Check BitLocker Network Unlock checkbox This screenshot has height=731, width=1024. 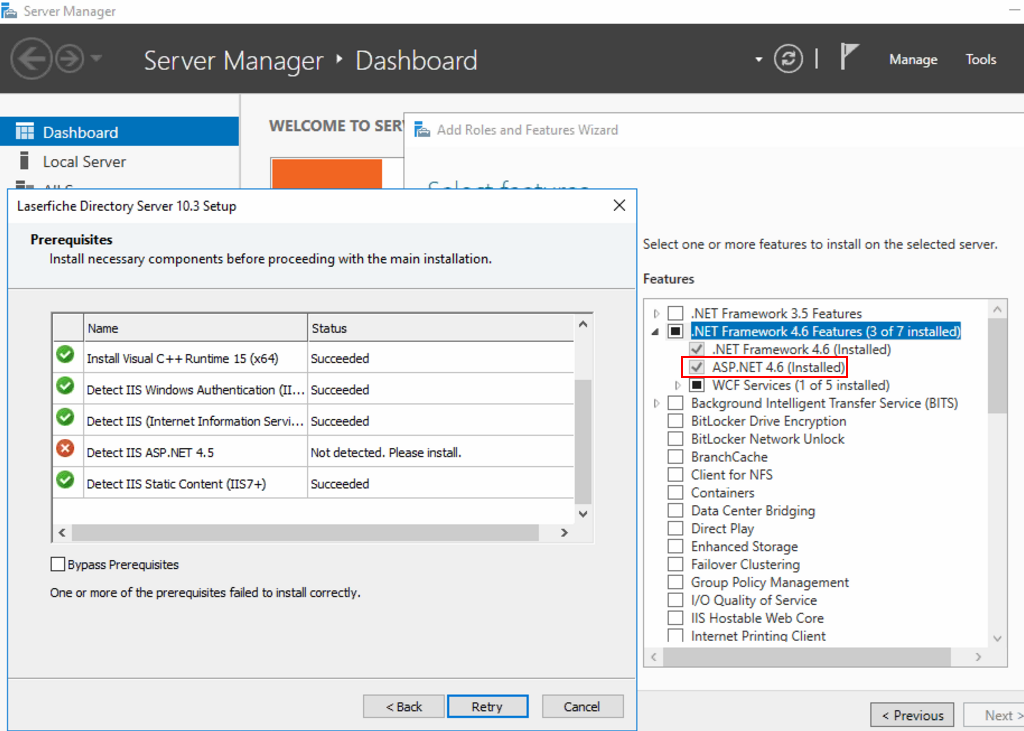pyautogui.click(x=675, y=439)
